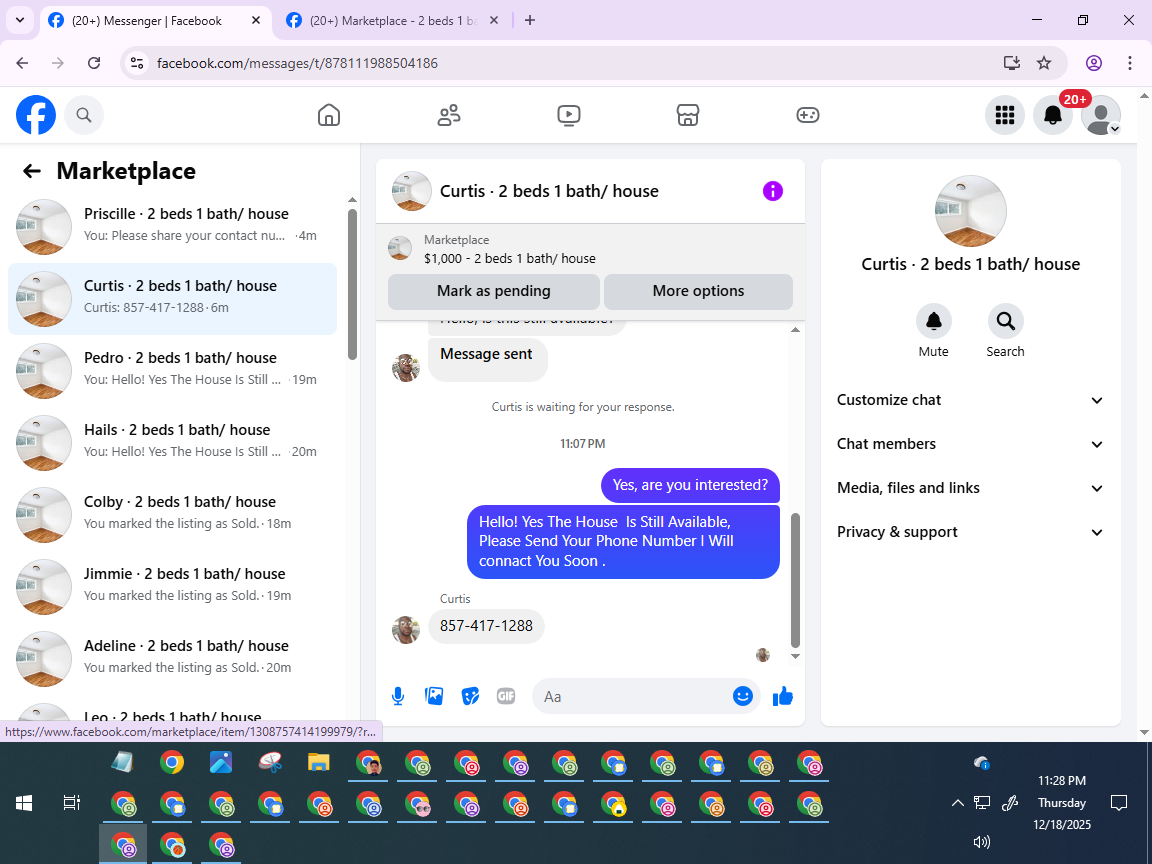Open the volume control in system tray
This screenshot has height=864, width=1152.
coord(982,842)
